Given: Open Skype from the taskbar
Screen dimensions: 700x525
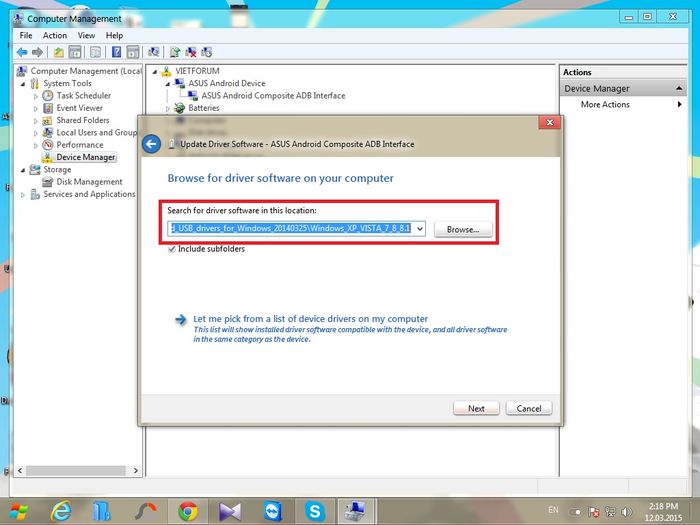Looking at the screenshot, I should (315, 511).
